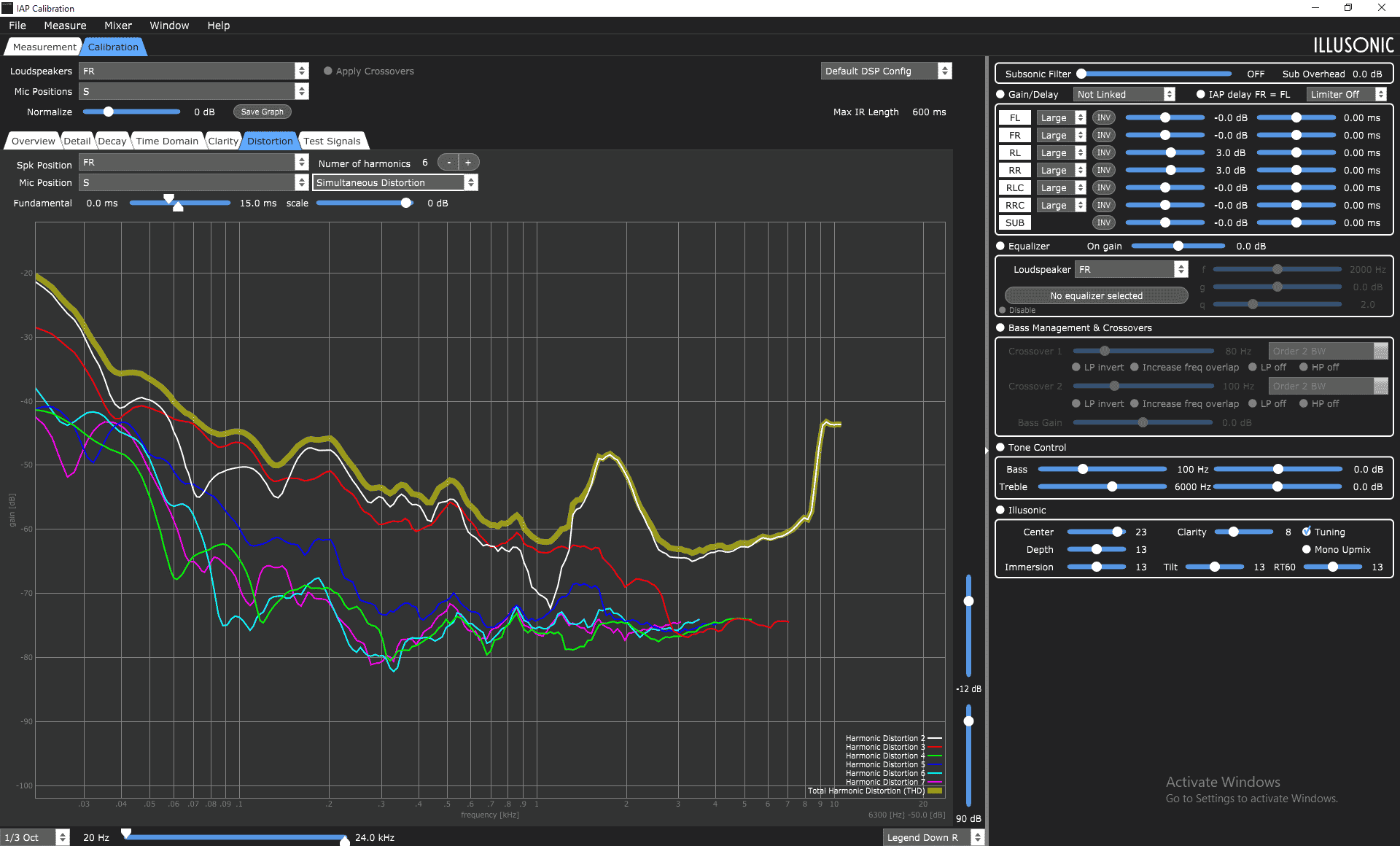This screenshot has width=1400, height=846.
Task: Click the plus harmonics button
Action: 468,163
